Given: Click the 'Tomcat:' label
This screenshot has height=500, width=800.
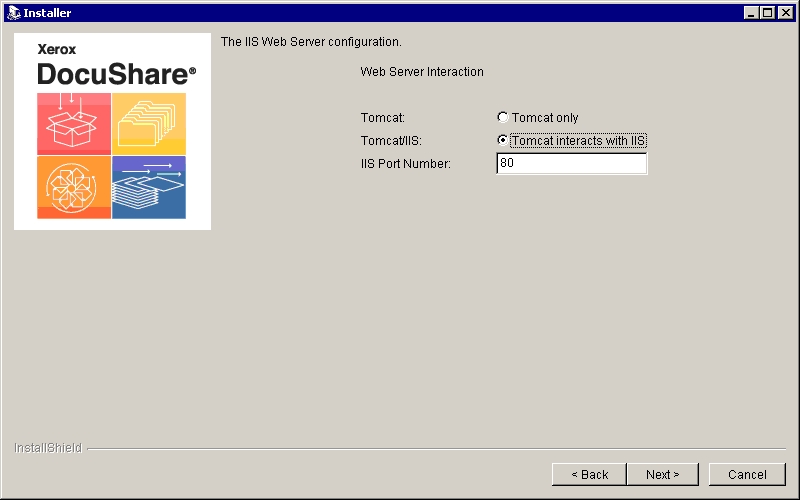Looking at the screenshot, I should 383,117.
